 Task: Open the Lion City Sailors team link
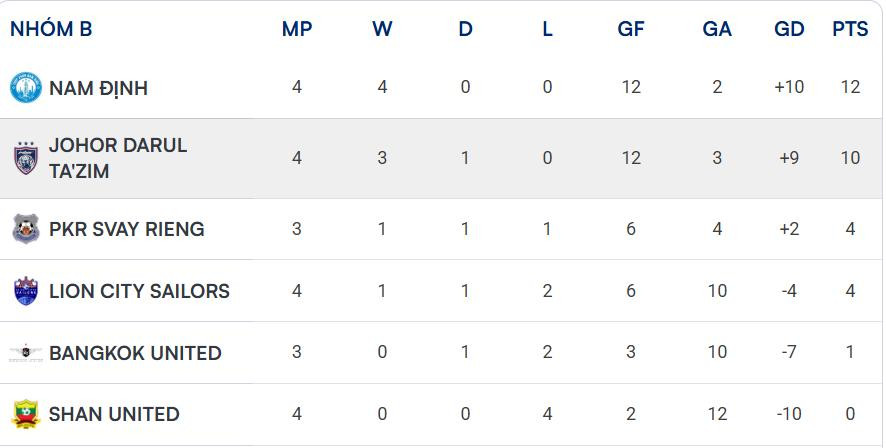click(139, 291)
